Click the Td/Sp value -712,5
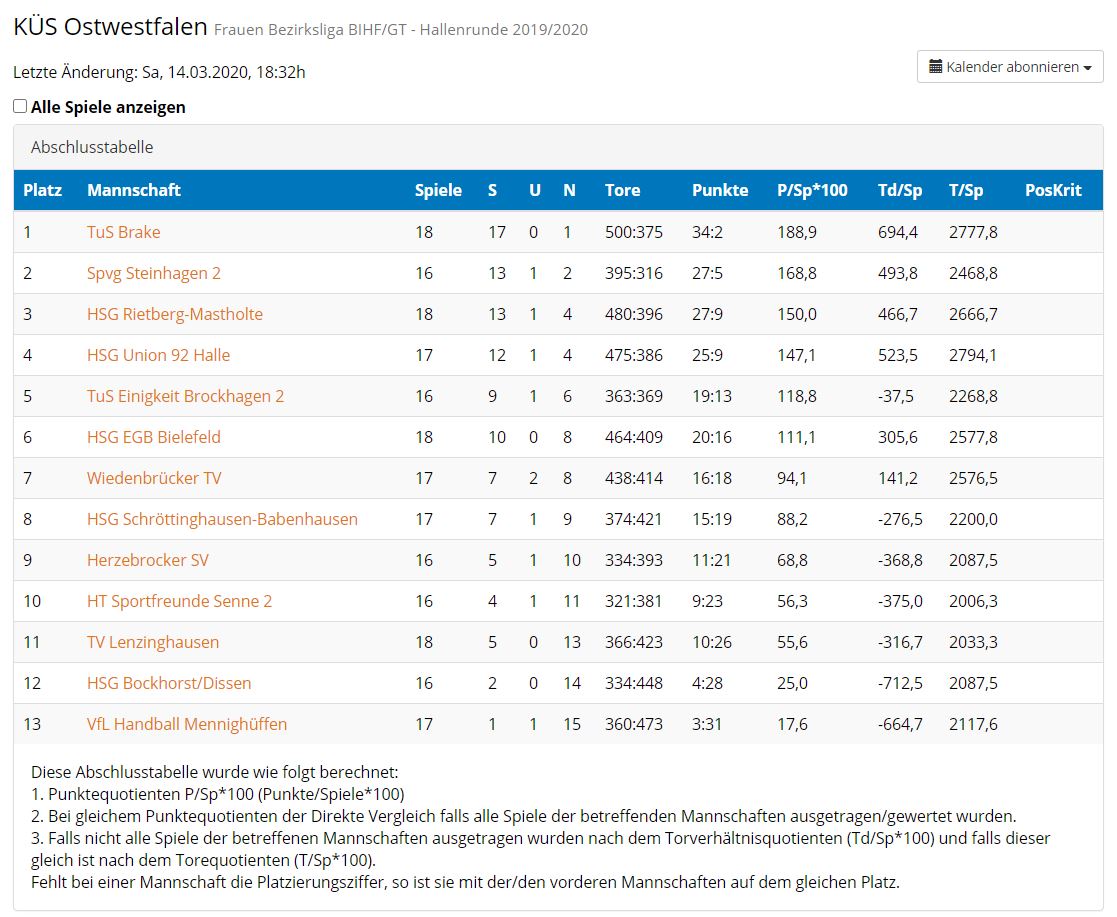Screen dimensions: 1117x917 click(900, 683)
